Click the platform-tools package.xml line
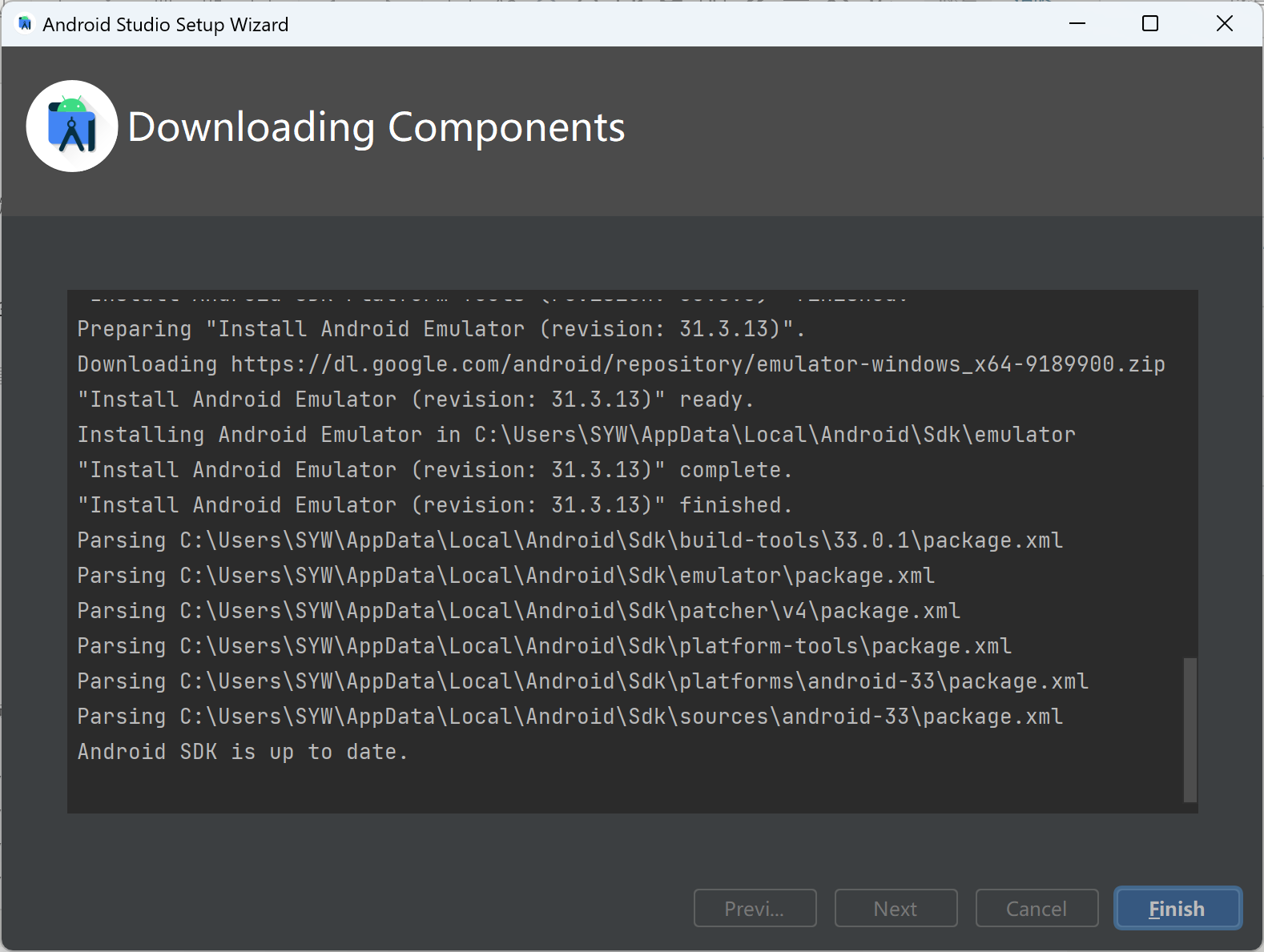The image size is (1264, 952). [545, 646]
